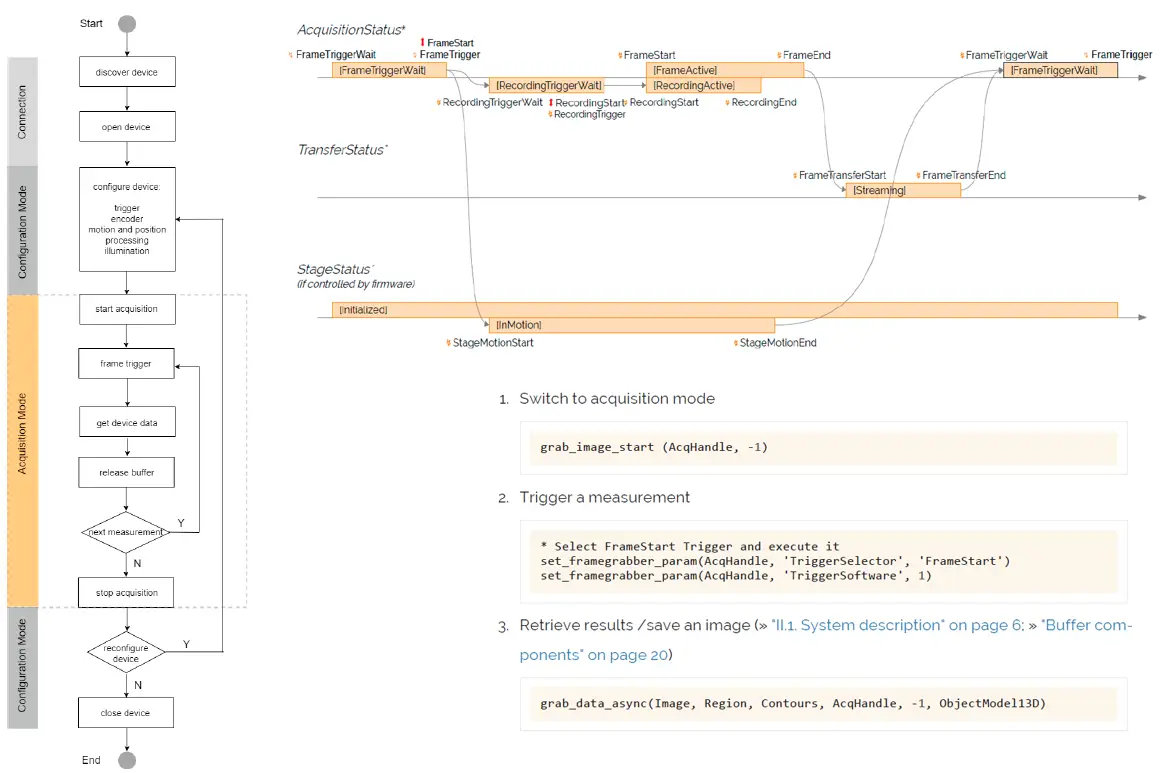Select the 'open device' flowchart step
The height and width of the screenshot is (773, 1171).
point(127,127)
